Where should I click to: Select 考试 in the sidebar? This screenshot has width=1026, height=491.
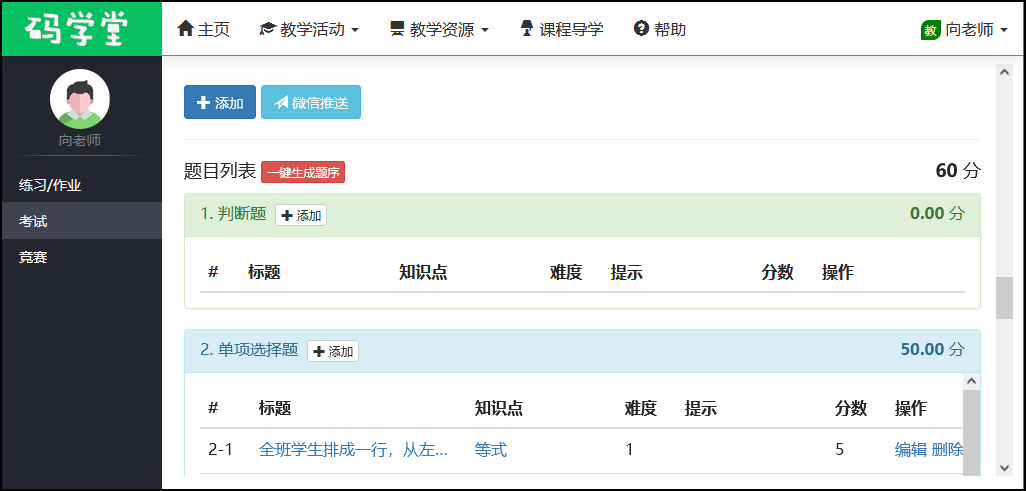81,221
